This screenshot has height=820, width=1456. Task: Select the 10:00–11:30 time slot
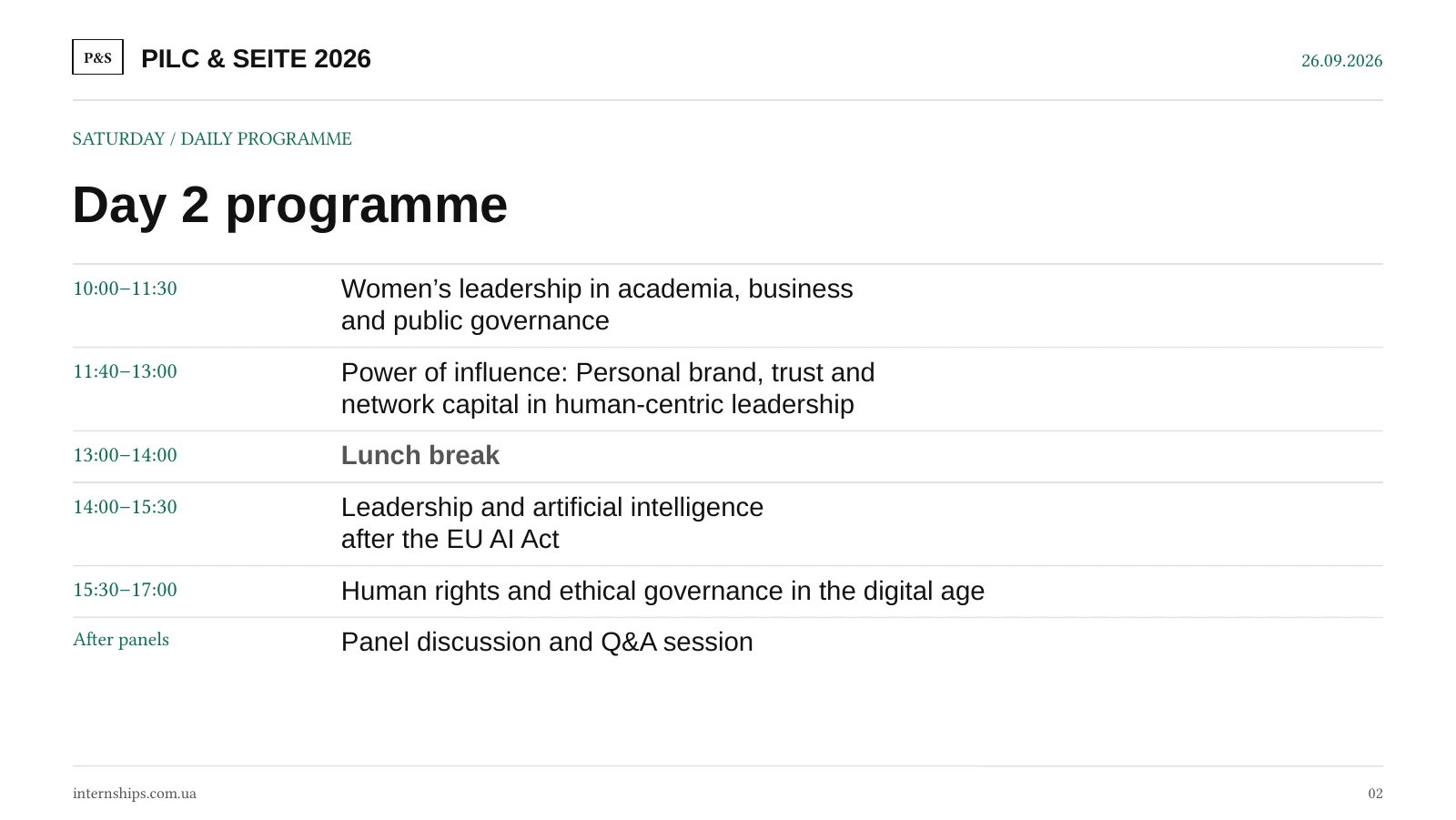pyautogui.click(x=125, y=289)
